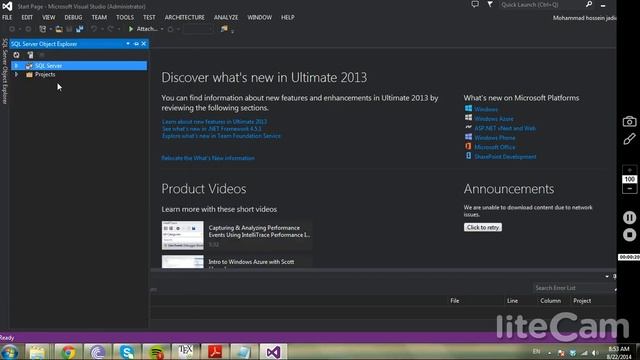Start debugging with the Attach button
This screenshot has width=640, height=360.
click(143, 29)
